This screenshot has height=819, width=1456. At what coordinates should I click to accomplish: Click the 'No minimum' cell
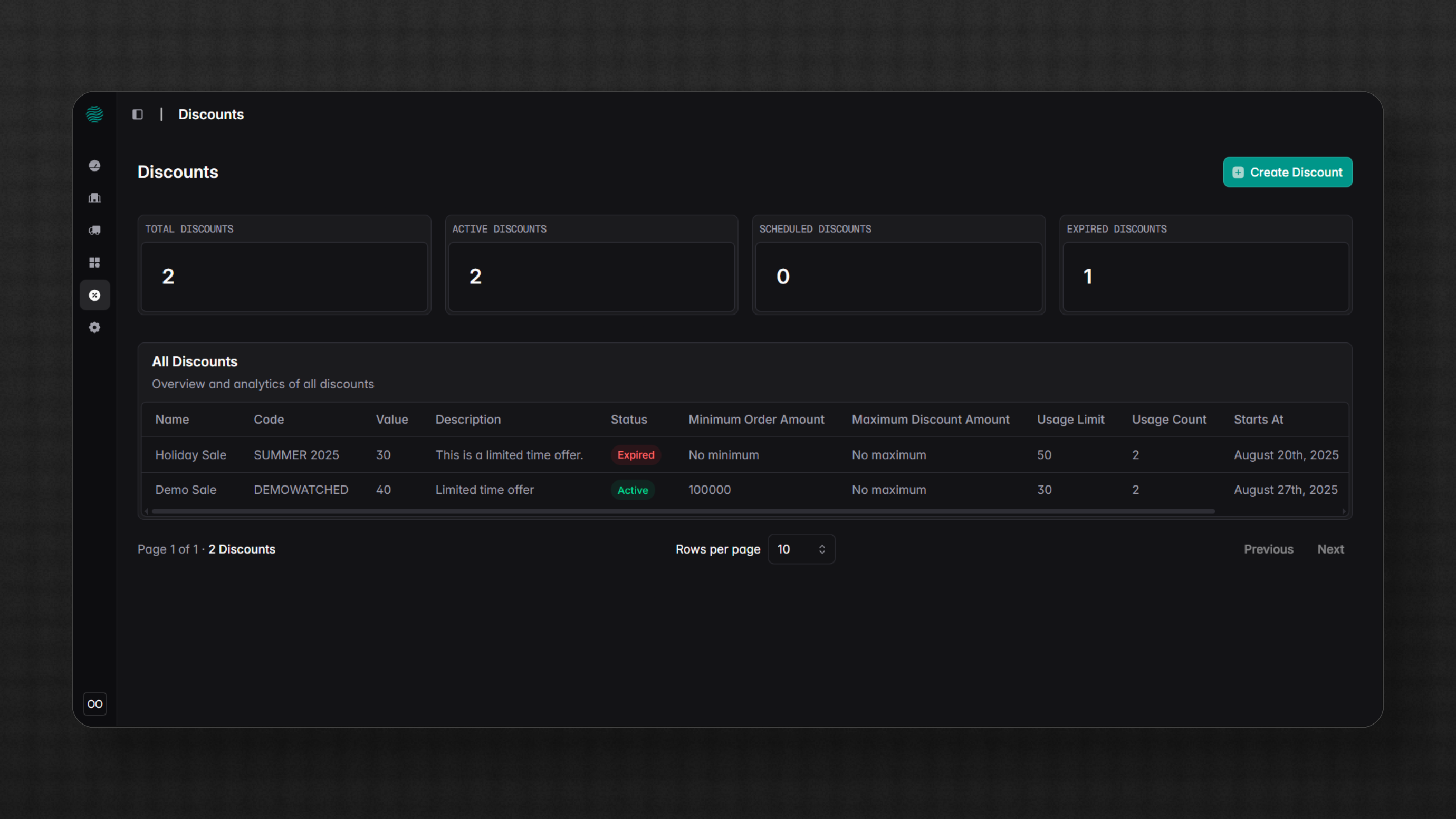click(723, 455)
